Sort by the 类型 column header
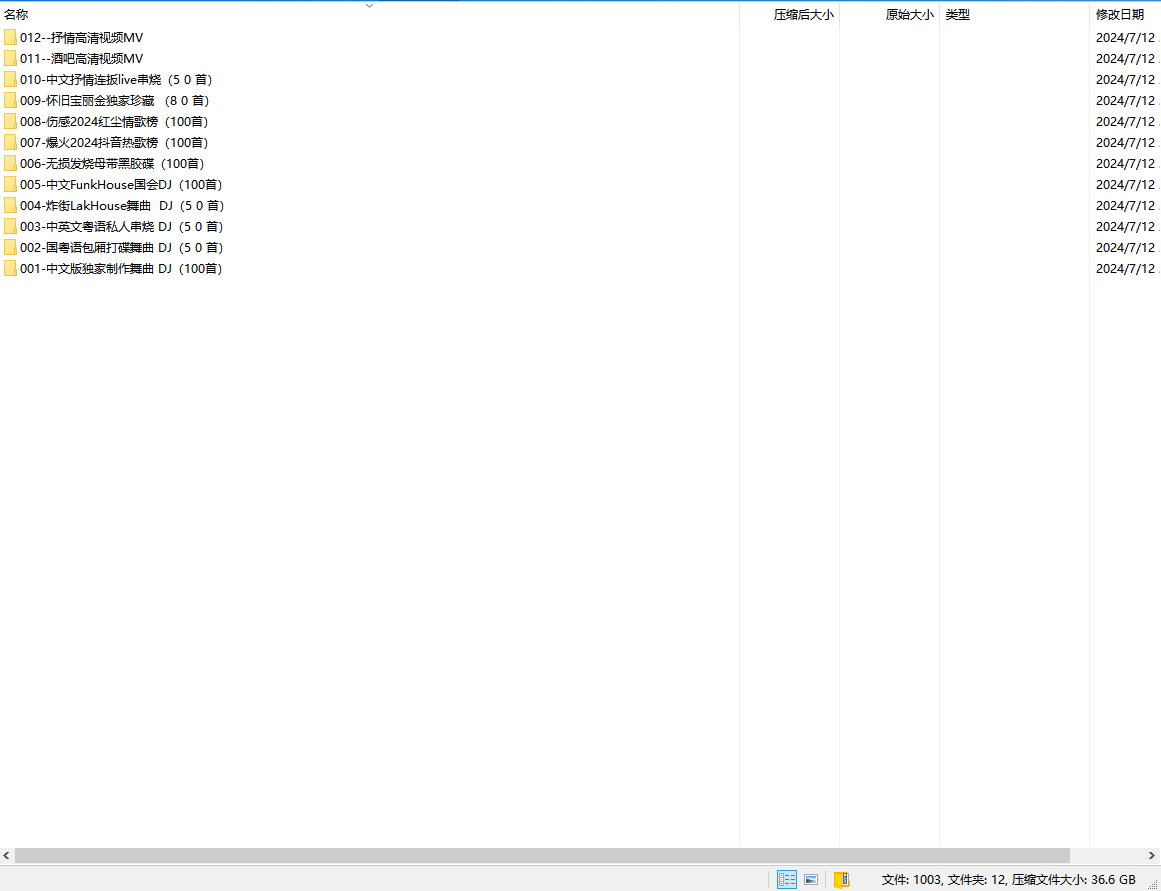Image resolution: width=1161 pixels, height=891 pixels. tap(958, 15)
